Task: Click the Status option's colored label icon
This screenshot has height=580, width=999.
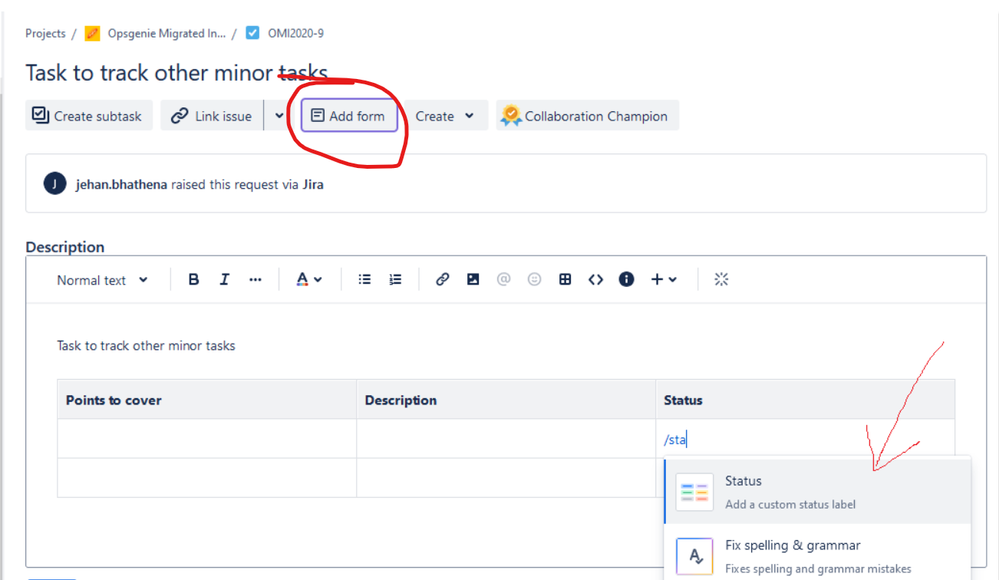Action: click(694, 492)
